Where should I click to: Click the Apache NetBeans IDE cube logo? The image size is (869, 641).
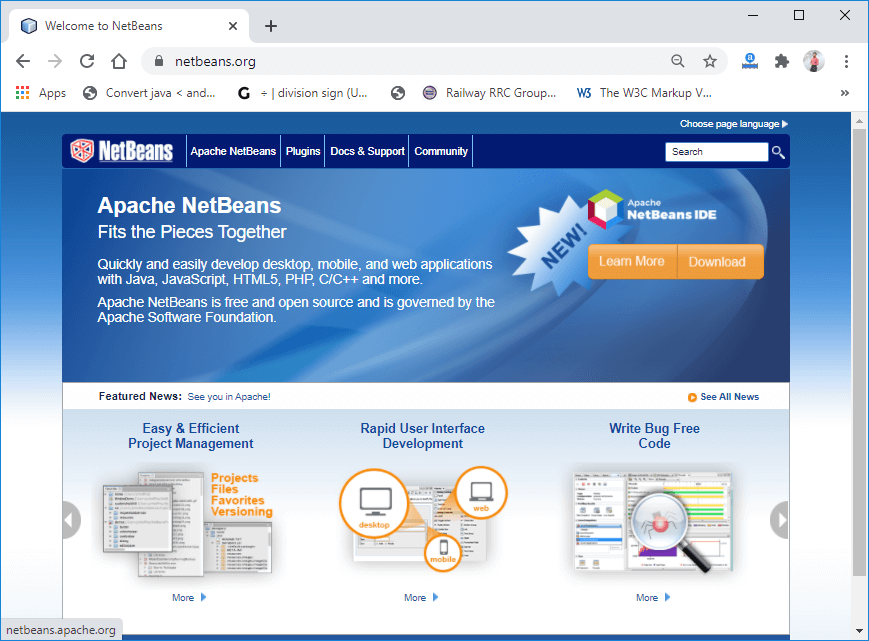pos(605,208)
